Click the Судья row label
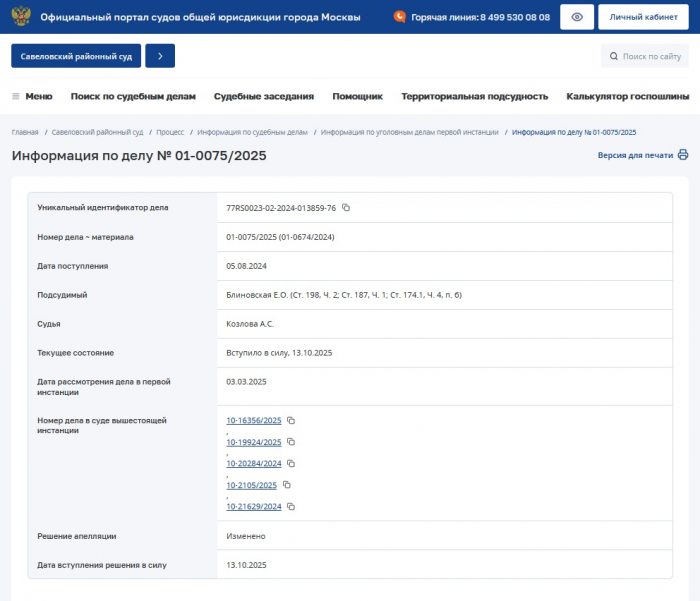Viewport: 700px width, 601px height. (49, 324)
